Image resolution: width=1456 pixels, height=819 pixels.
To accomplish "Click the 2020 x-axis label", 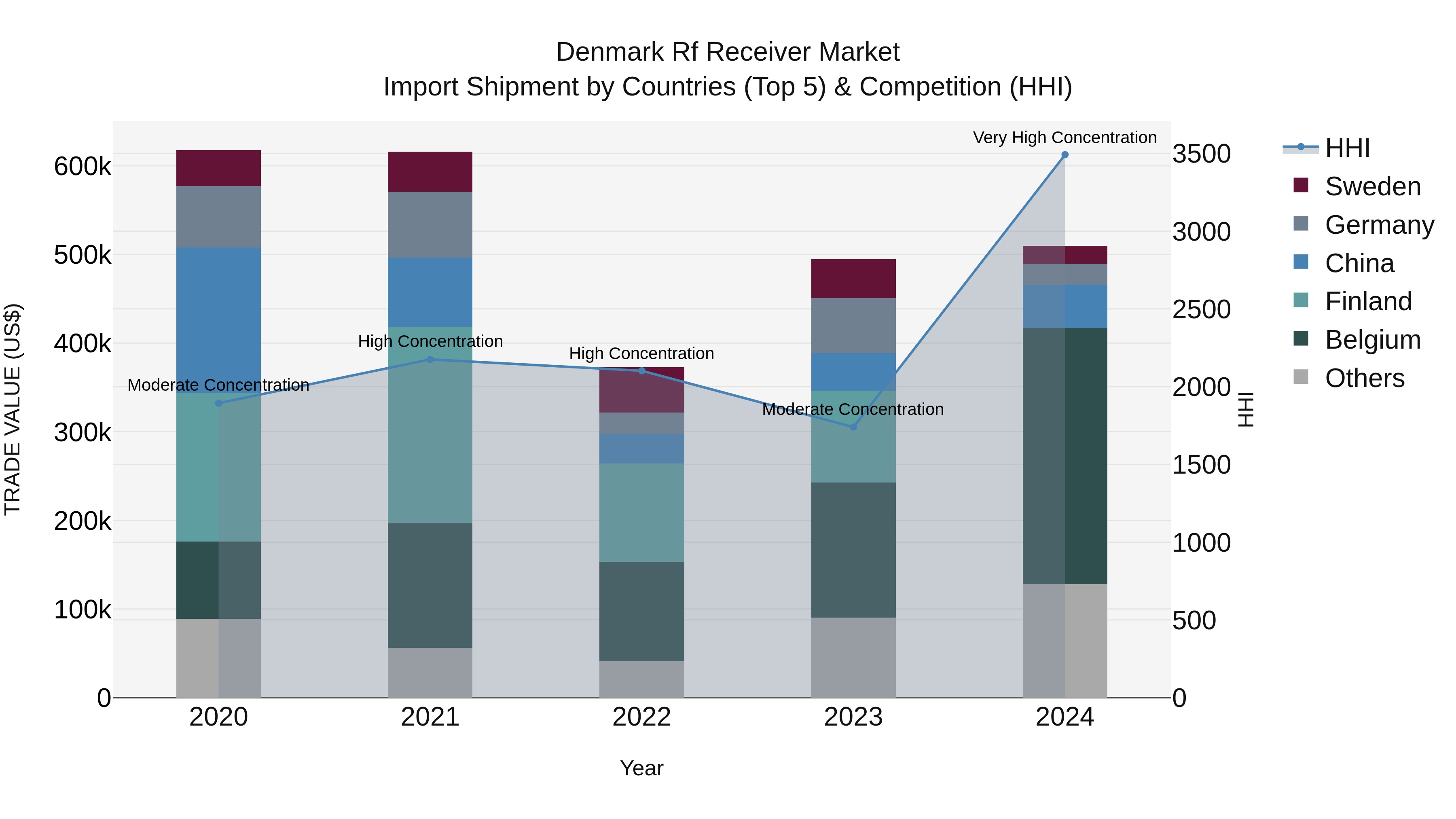I will click(x=219, y=717).
